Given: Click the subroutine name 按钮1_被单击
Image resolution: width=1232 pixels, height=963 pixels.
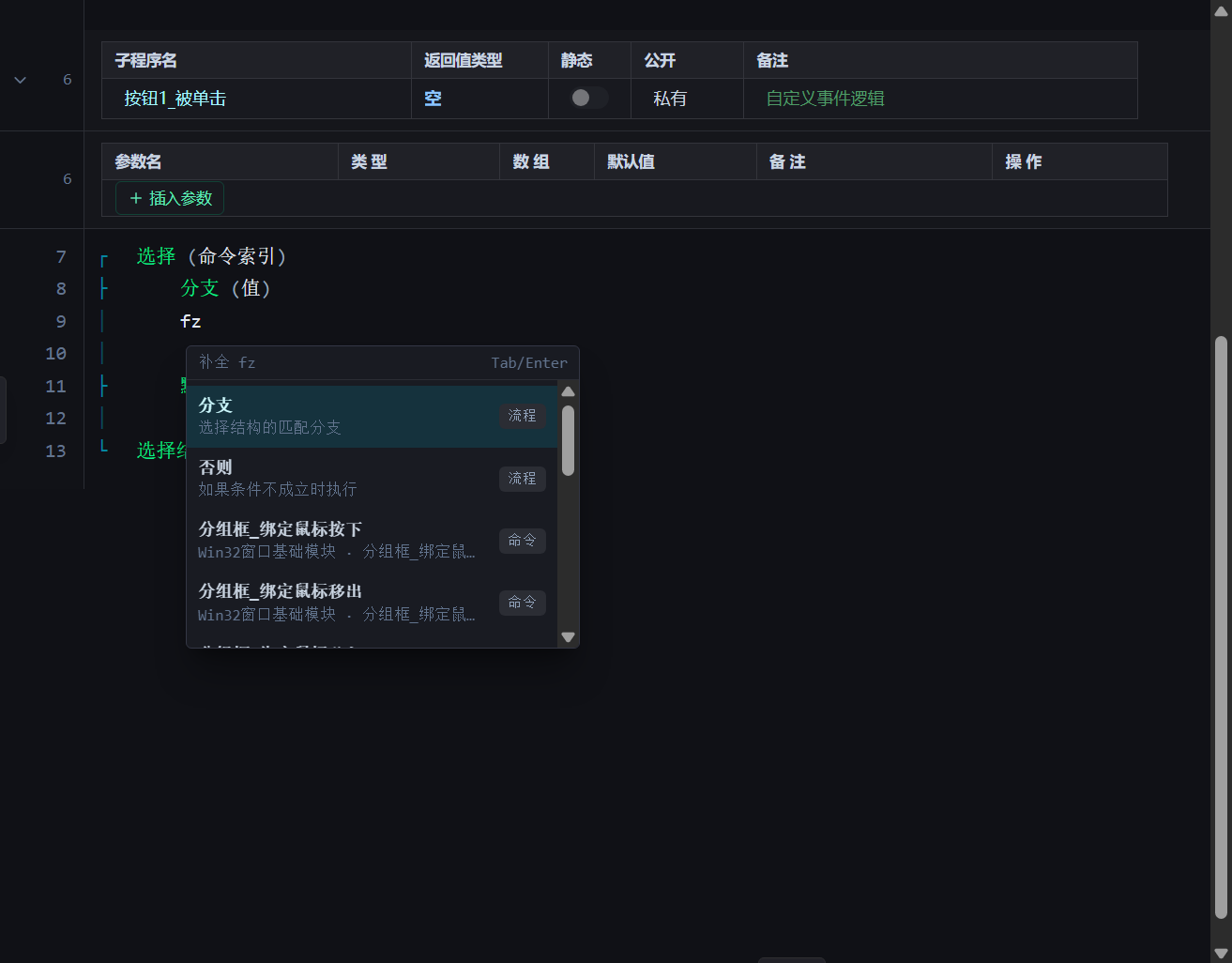Looking at the screenshot, I should (x=175, y=99).
